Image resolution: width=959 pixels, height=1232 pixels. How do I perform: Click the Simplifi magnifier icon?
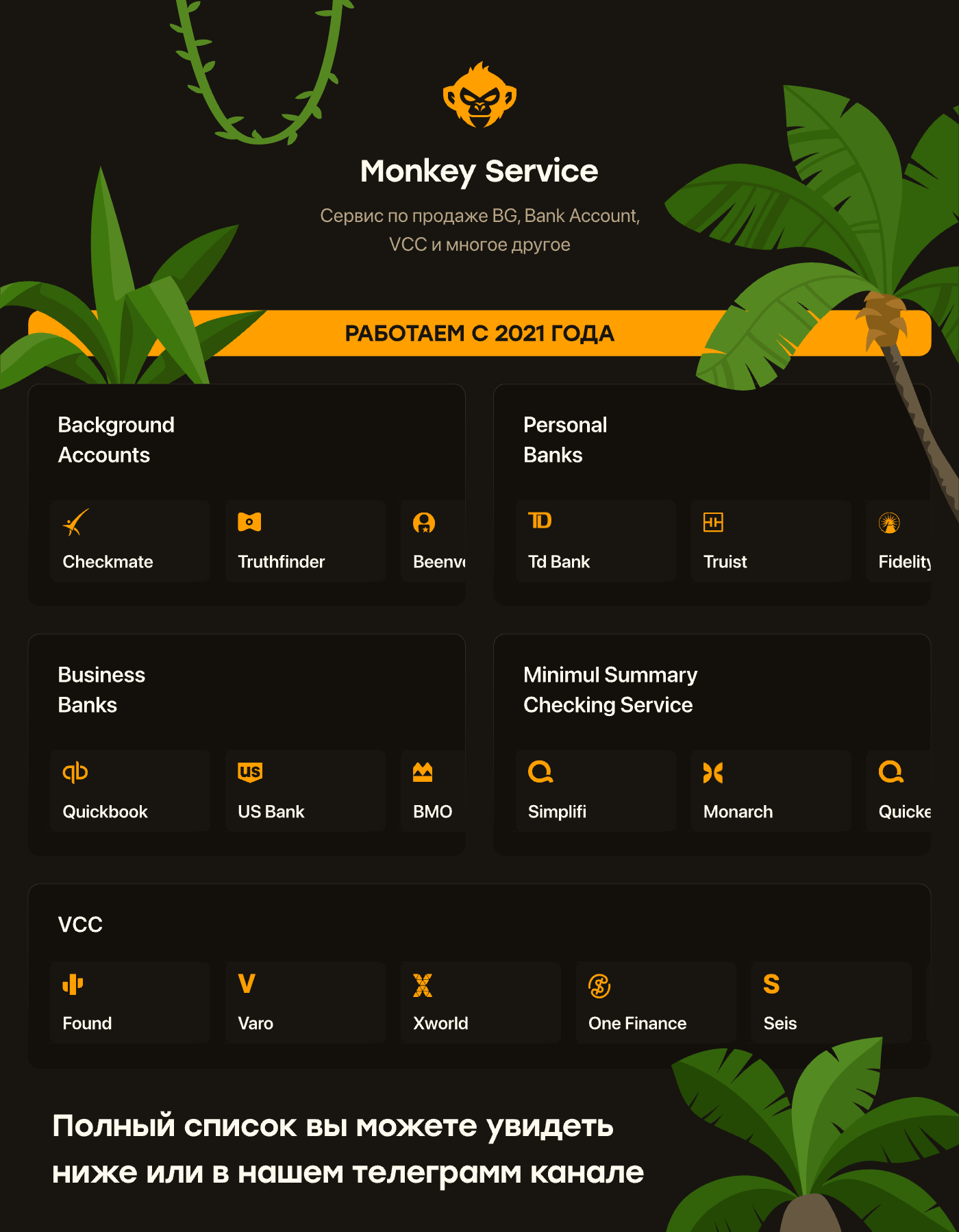click(540, 772)
